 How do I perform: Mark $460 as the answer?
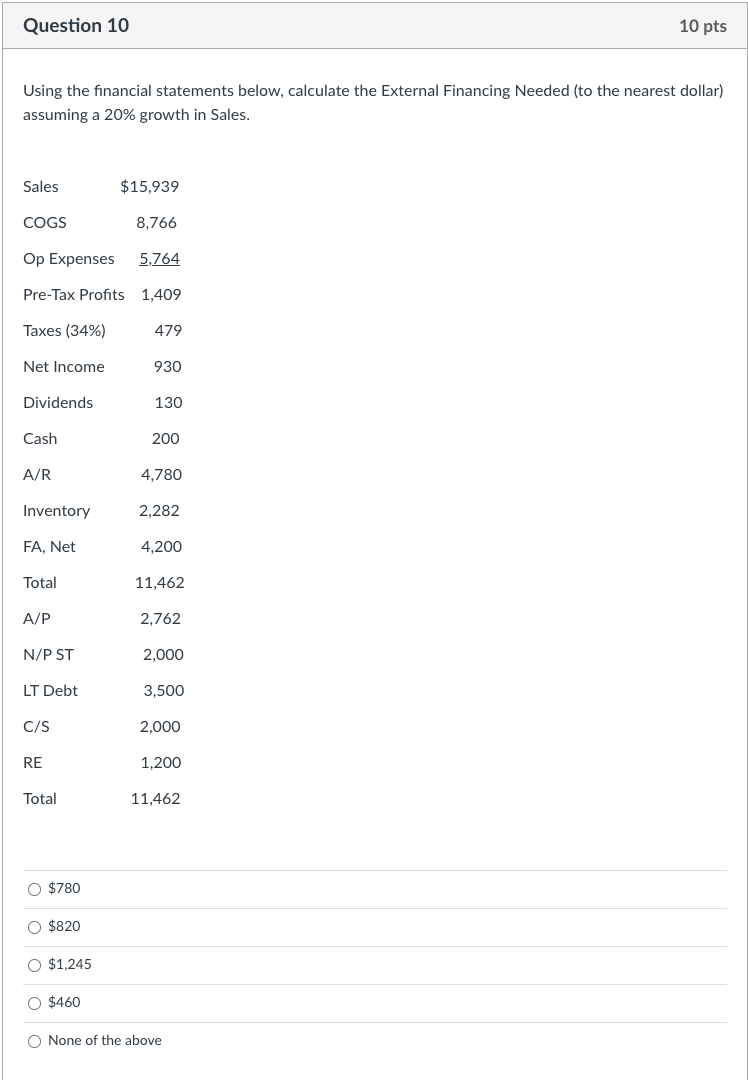[35, 1003]
